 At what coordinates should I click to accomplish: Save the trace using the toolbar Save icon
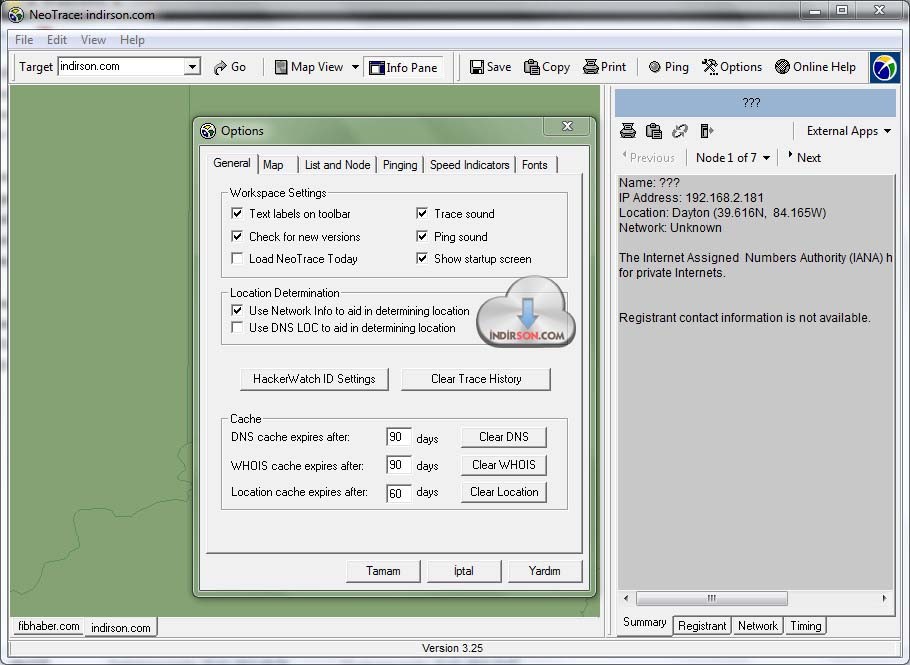[x=490, y=67]
